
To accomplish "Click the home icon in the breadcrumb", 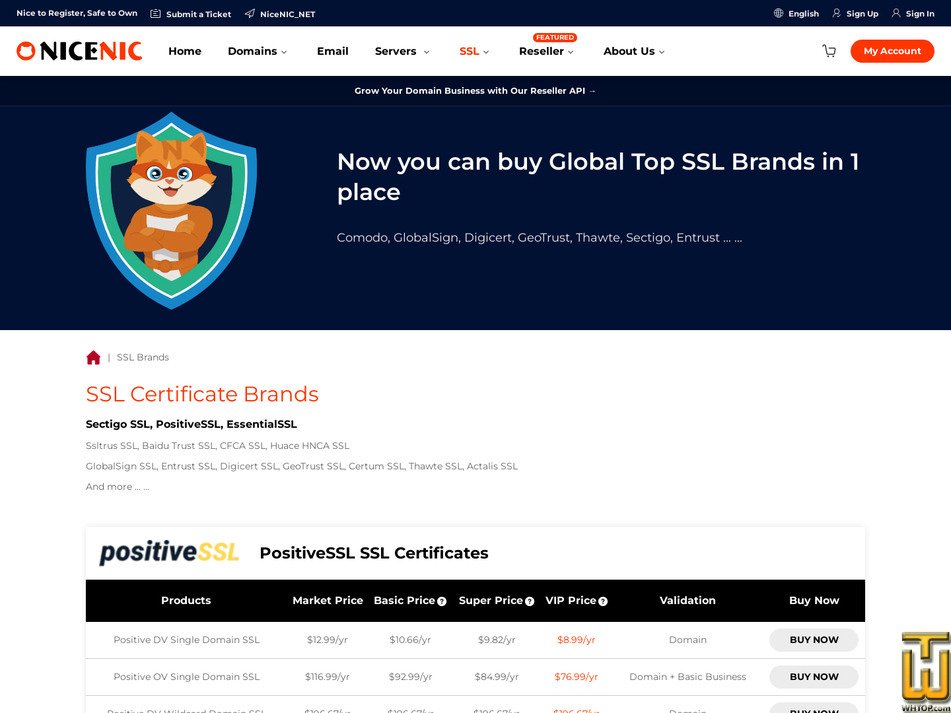I will click(x=93, y=357).
